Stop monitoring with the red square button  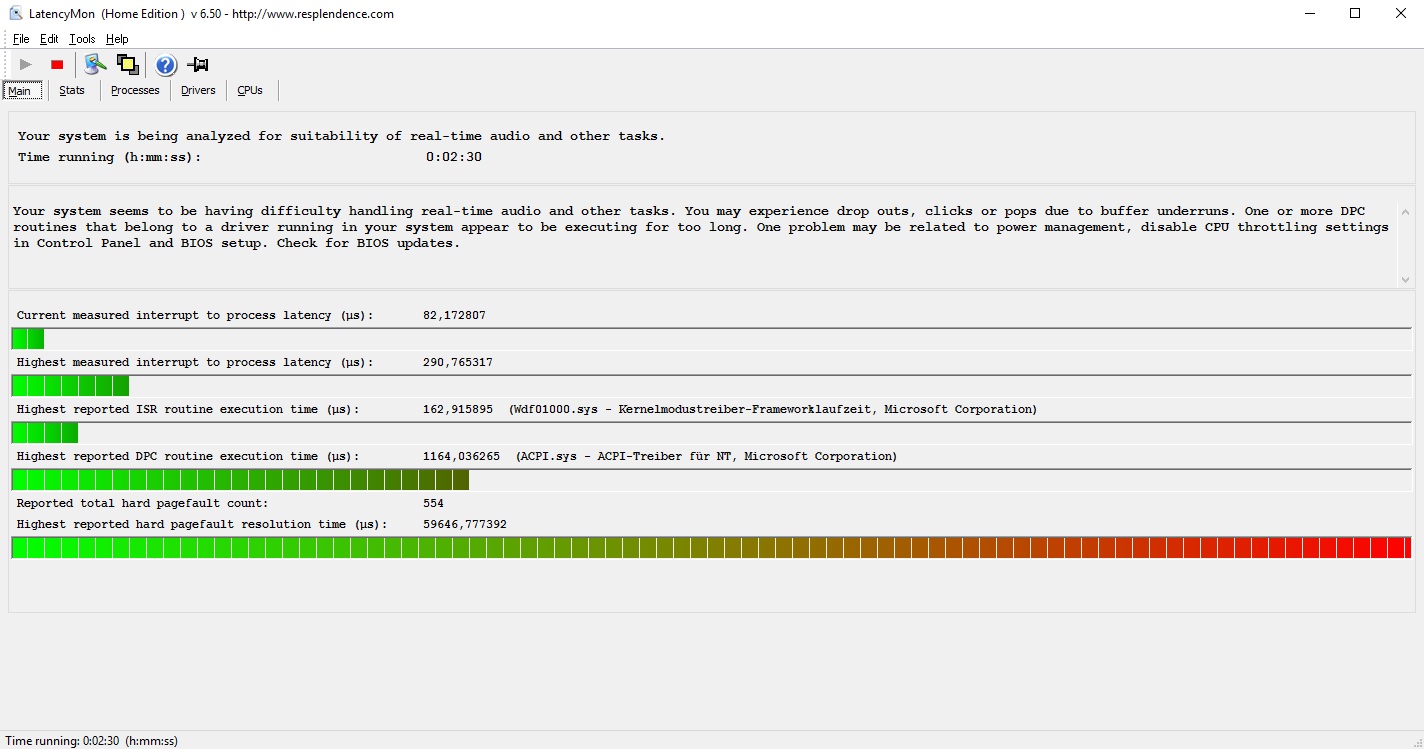click(x=57, y=65)
